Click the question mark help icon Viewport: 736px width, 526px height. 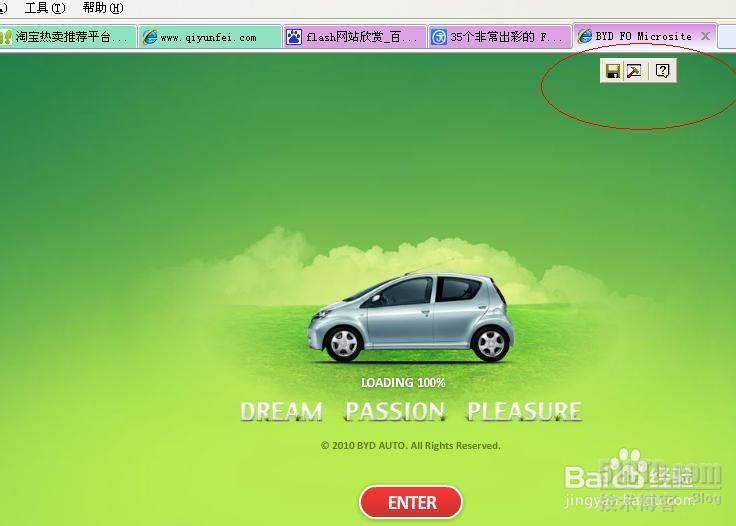point(662,71)
